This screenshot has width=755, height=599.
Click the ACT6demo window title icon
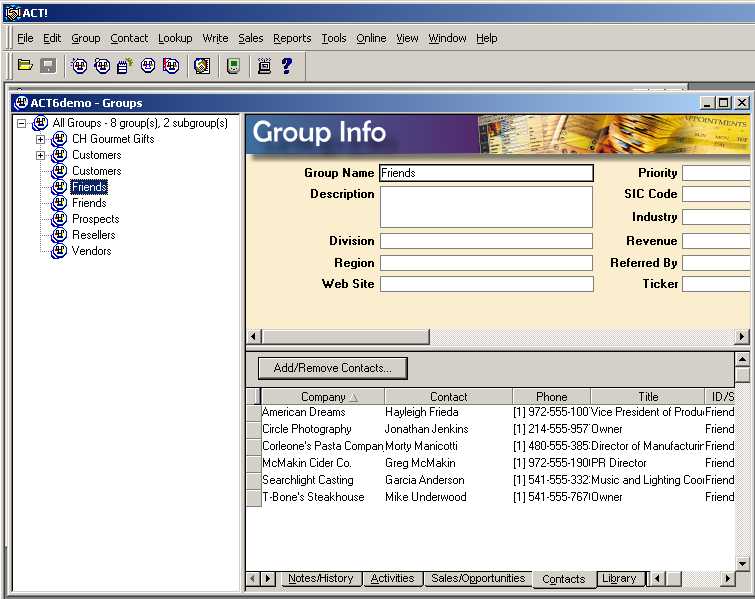pyautogui.click(x=21, y=103)
